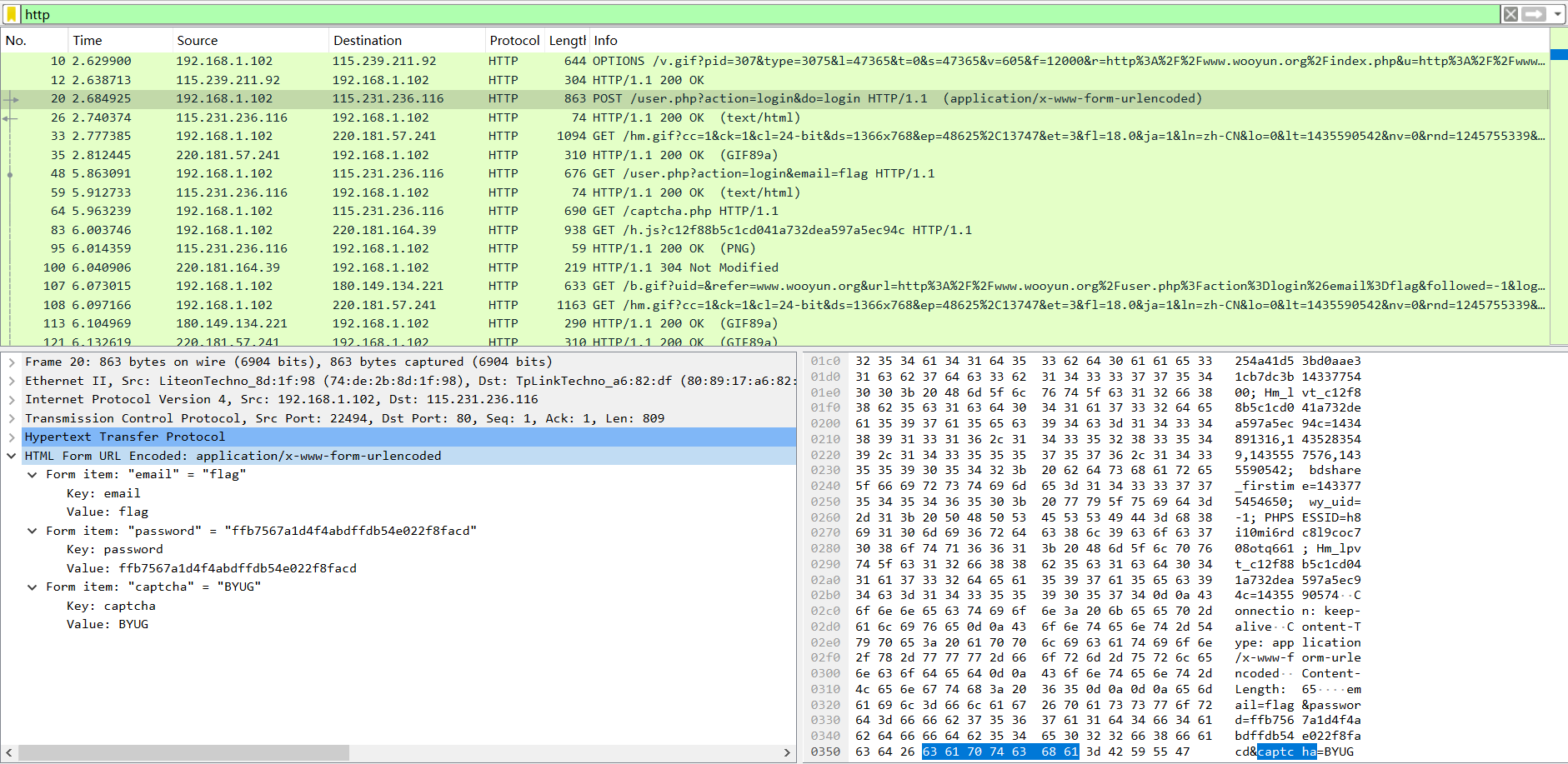Select the Key: captcha line
Image resolution: width=1568 pixels, height=764 pixels.
(111, 607)
